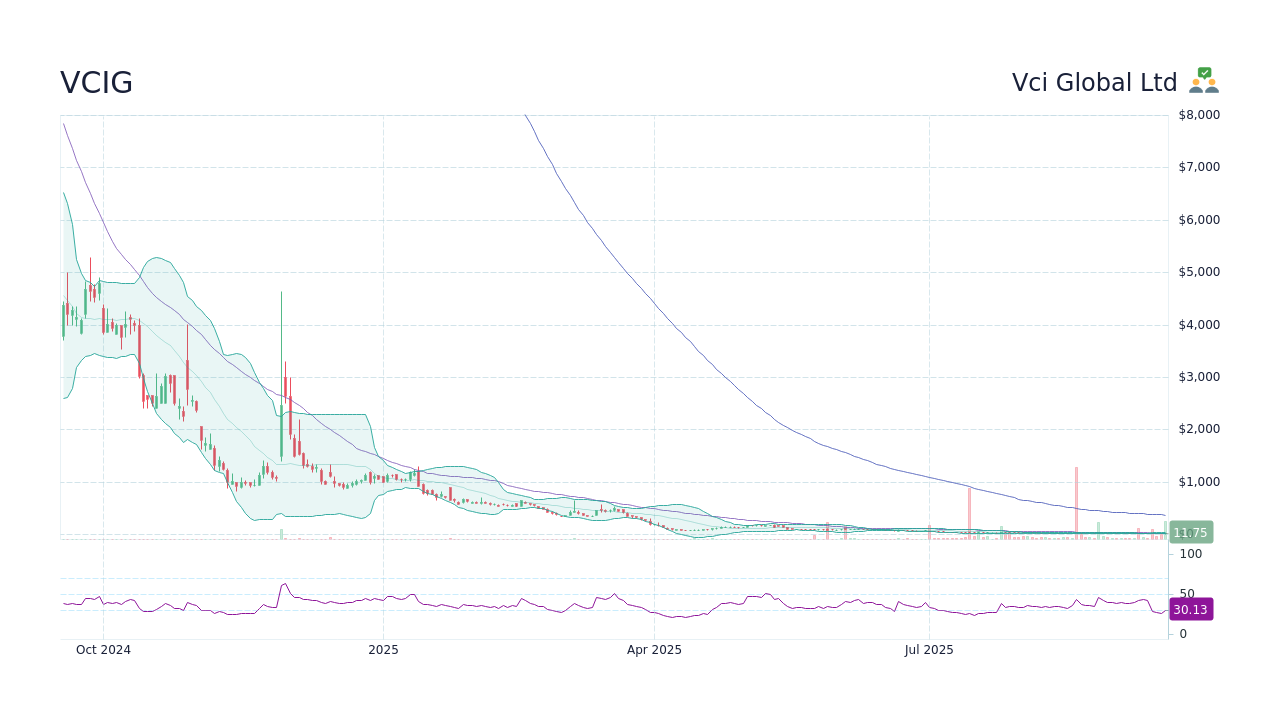Select the green 11.75 price badge

[1190, 532]
